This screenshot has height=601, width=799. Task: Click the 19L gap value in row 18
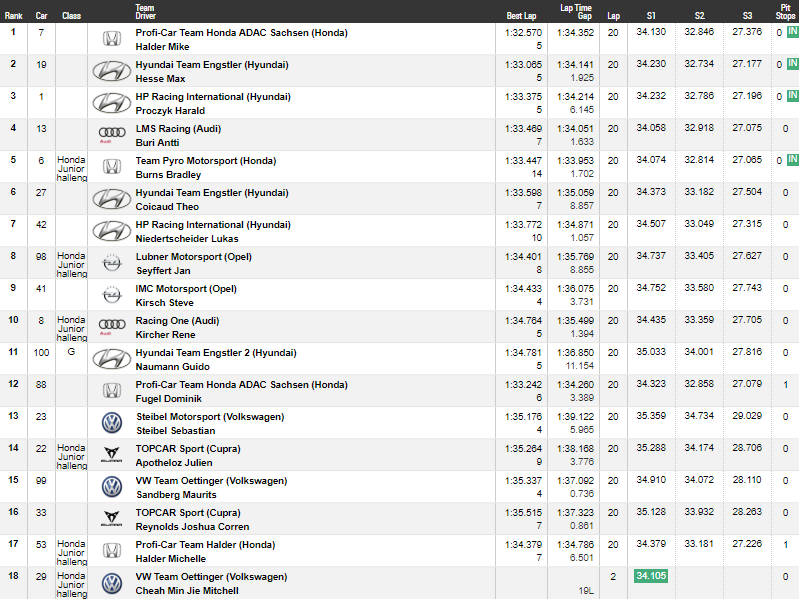pyautogui.click(x=586, y=591)
